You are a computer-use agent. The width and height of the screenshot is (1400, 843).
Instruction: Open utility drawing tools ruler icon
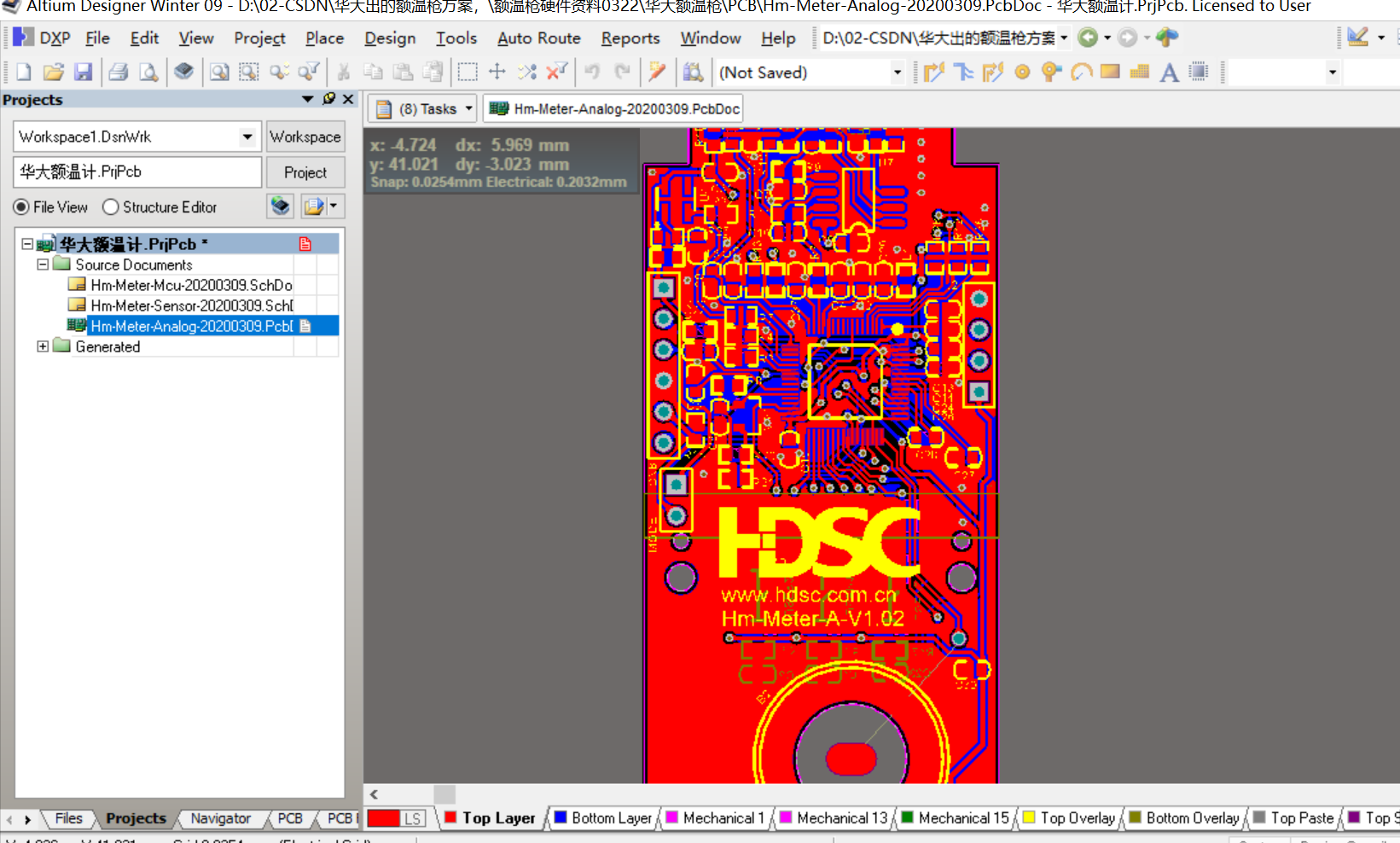tap(1358, 38)
